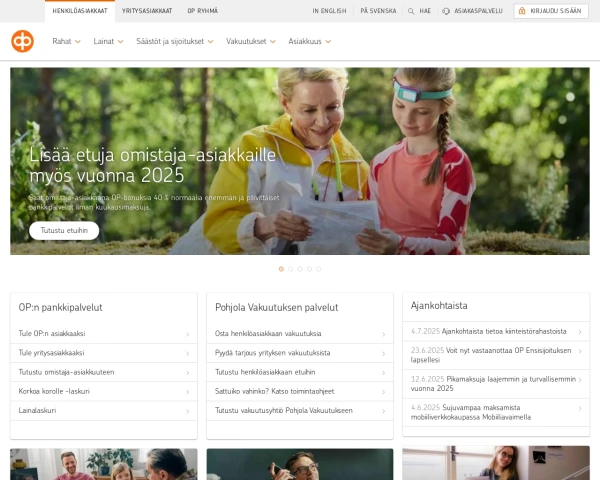
Task: Click arrow beside 23.6.2025 news item
Action: [x=580, y=351]
